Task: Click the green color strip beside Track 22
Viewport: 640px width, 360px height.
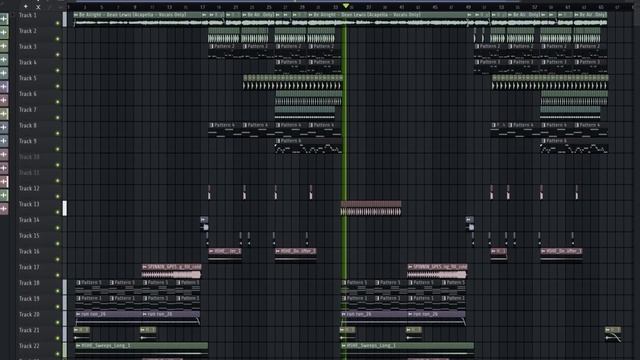Action: click(x=64, y=350)
